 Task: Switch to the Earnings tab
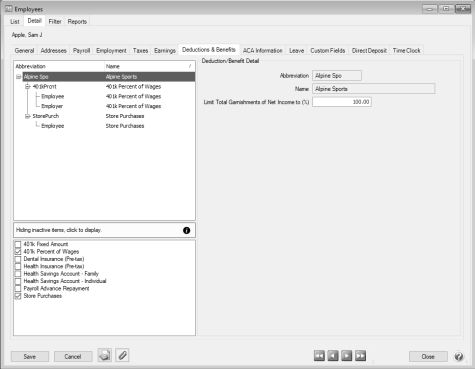tap(165, 51)
